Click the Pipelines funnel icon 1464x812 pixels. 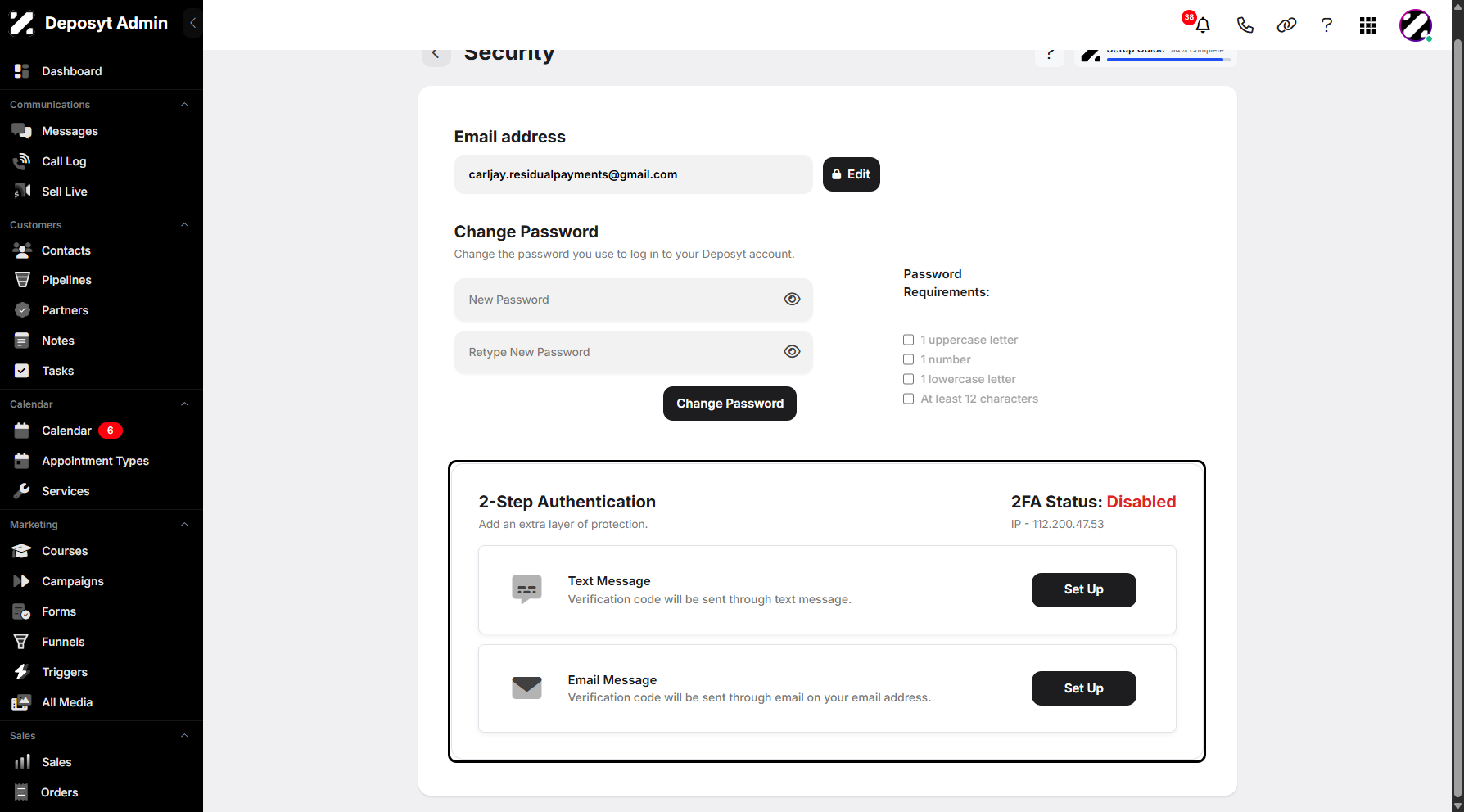tap(22, 280)
